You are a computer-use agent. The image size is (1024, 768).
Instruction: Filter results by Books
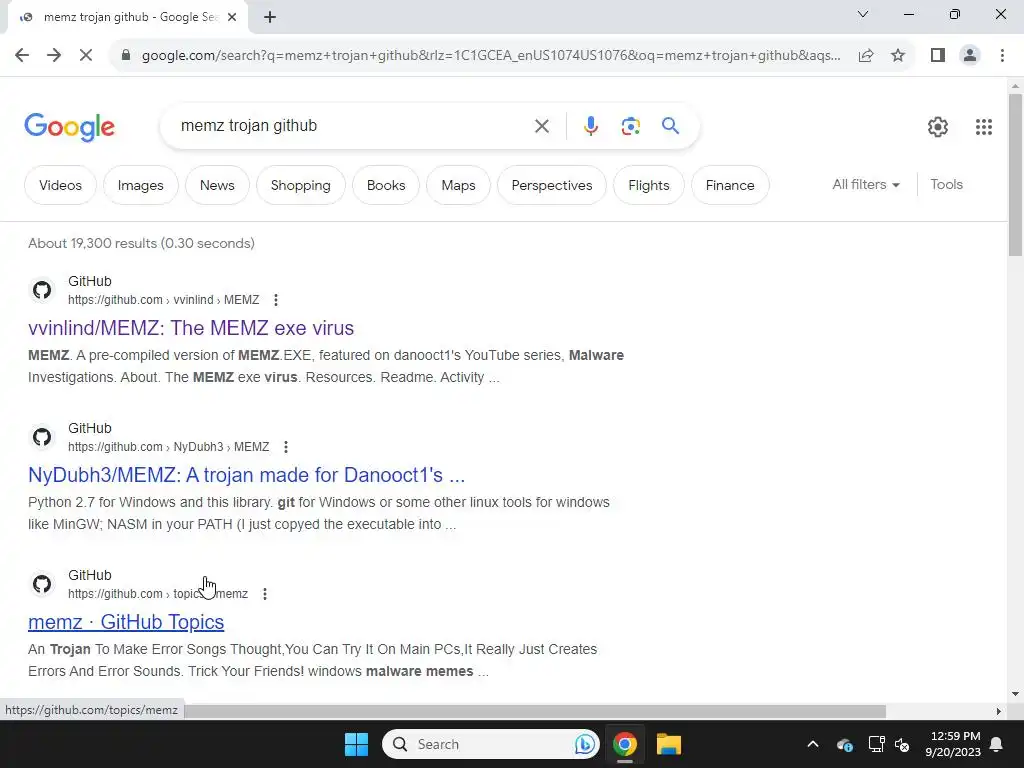386,185
